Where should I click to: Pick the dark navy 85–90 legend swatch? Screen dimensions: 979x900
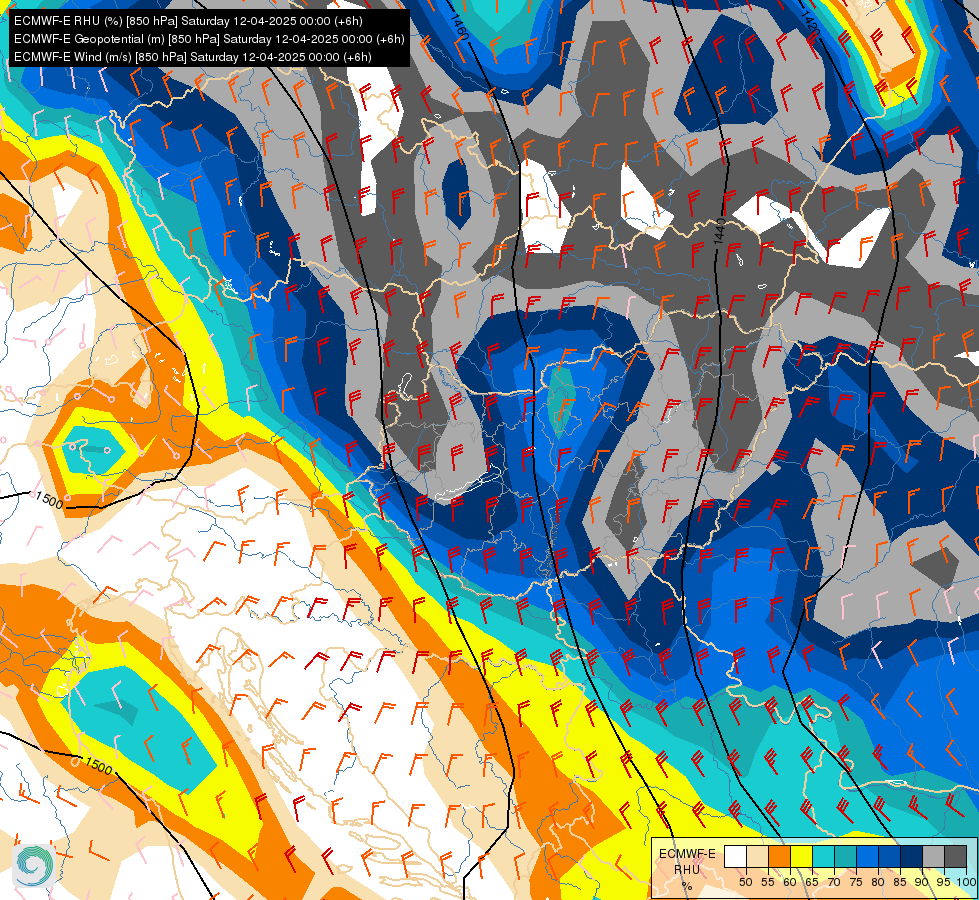(911, 856)
